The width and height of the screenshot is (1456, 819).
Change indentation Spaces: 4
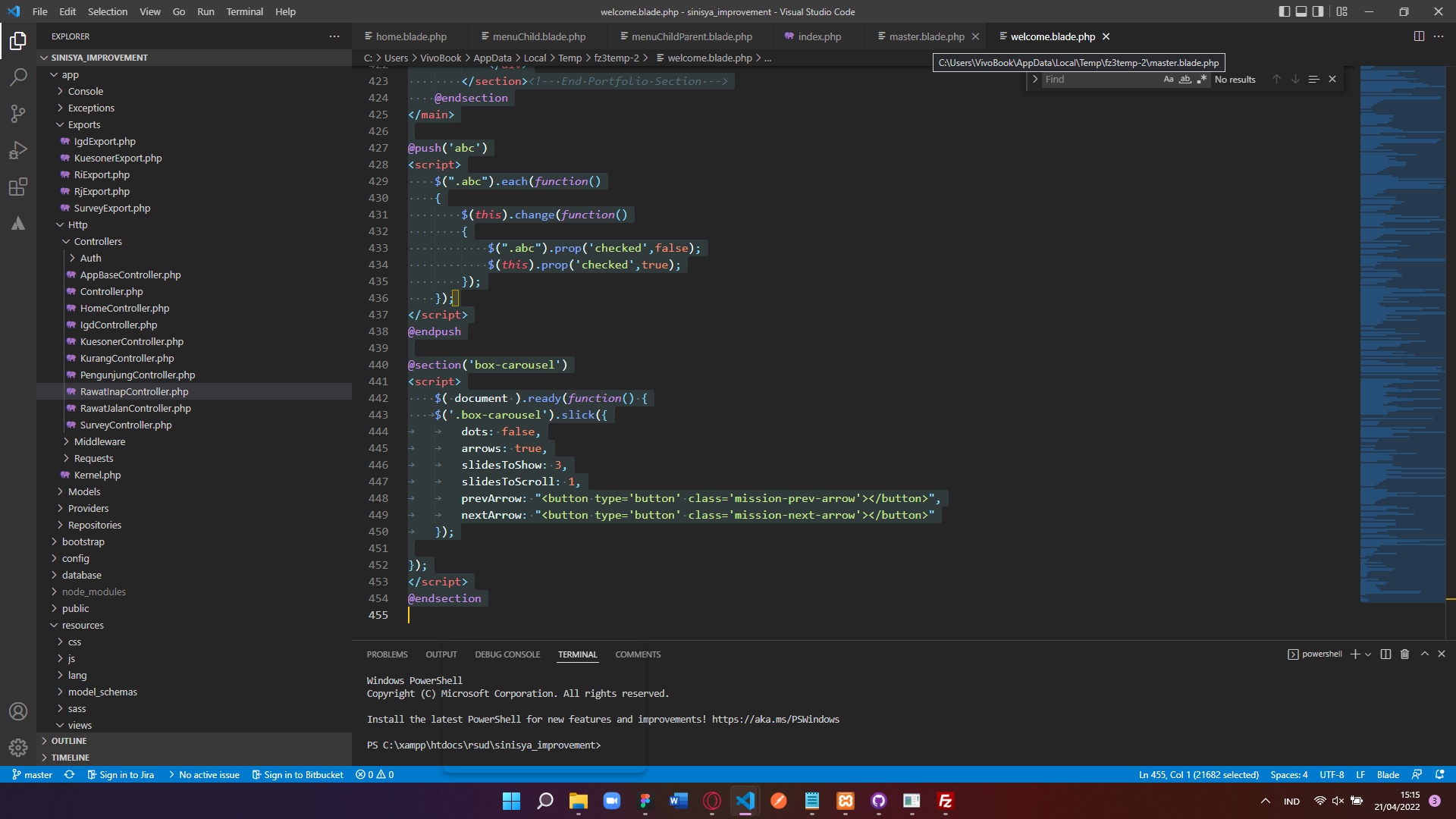click(x=1288, y=774)
